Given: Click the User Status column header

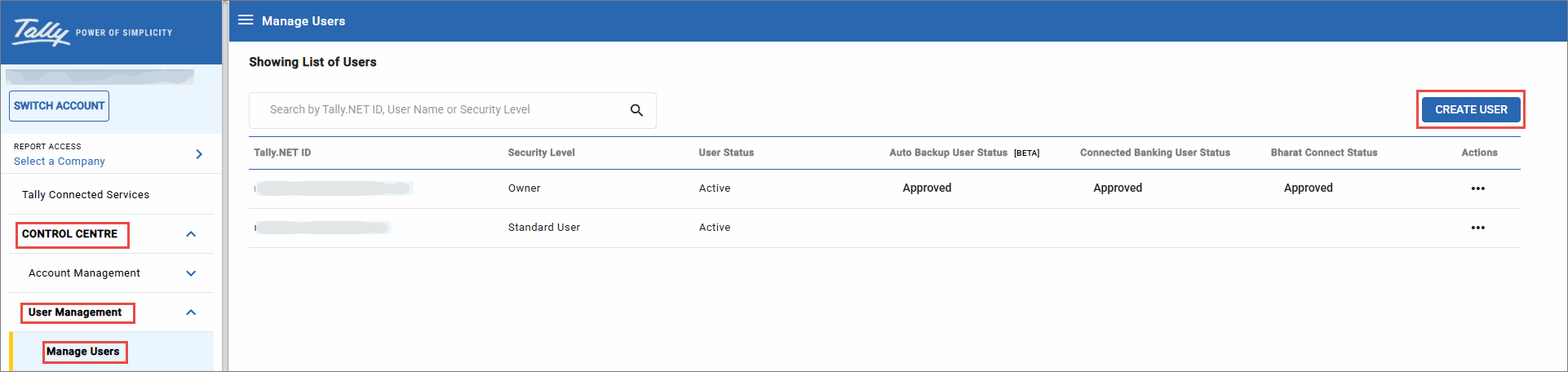Looking at the screenshot, I should pos(726,153).
